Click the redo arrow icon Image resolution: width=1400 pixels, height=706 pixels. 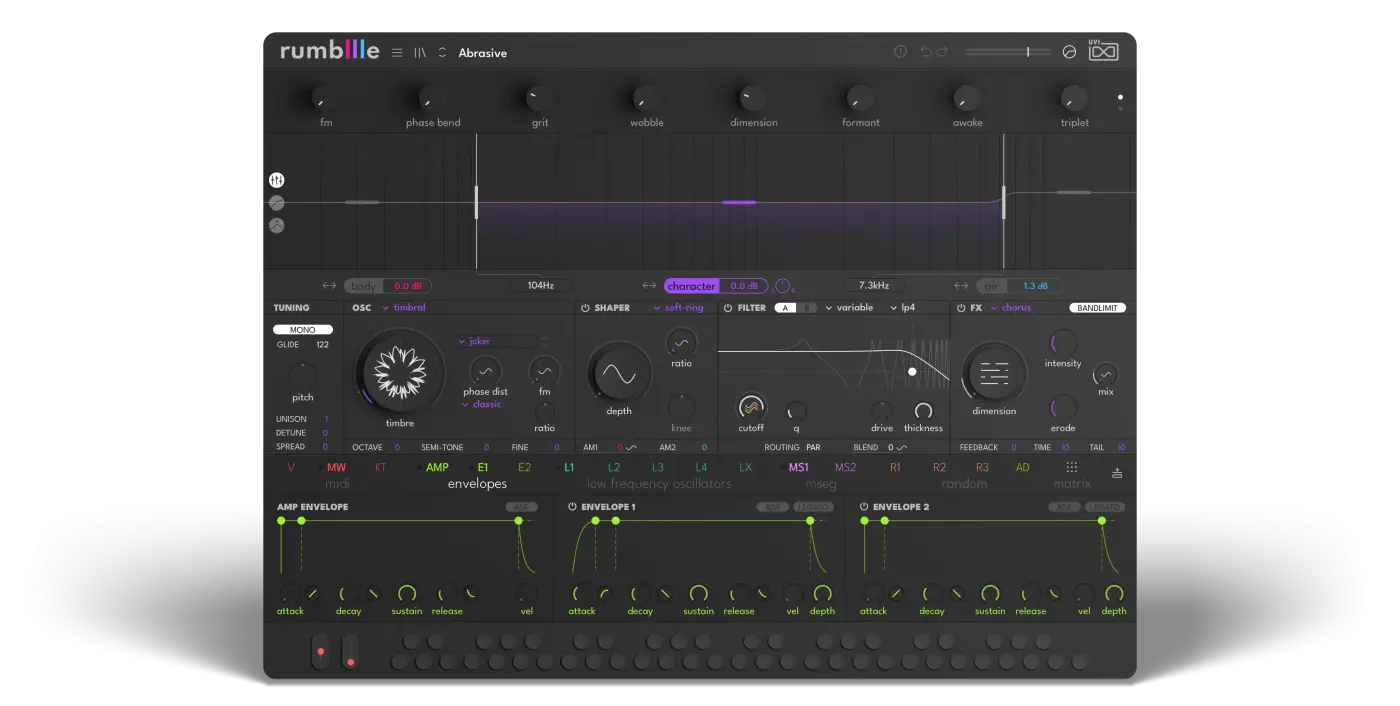(x=942, y=52)
